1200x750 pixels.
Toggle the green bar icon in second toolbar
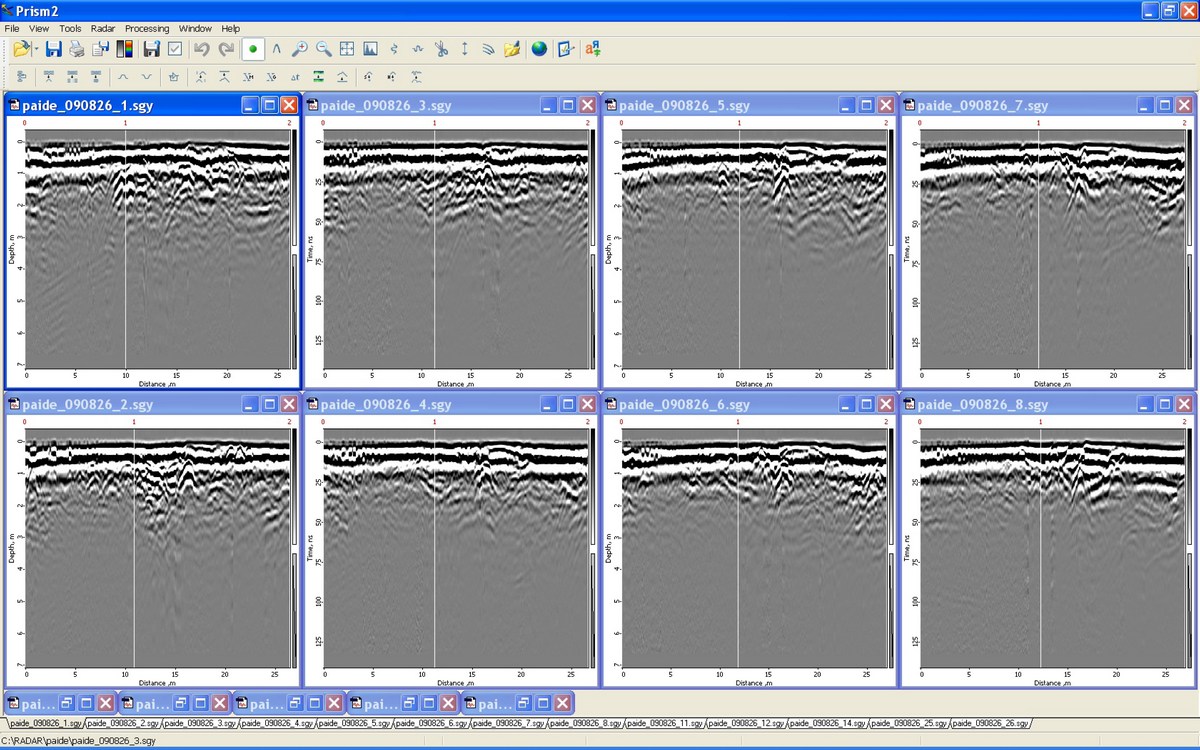(x=318, y=76)
